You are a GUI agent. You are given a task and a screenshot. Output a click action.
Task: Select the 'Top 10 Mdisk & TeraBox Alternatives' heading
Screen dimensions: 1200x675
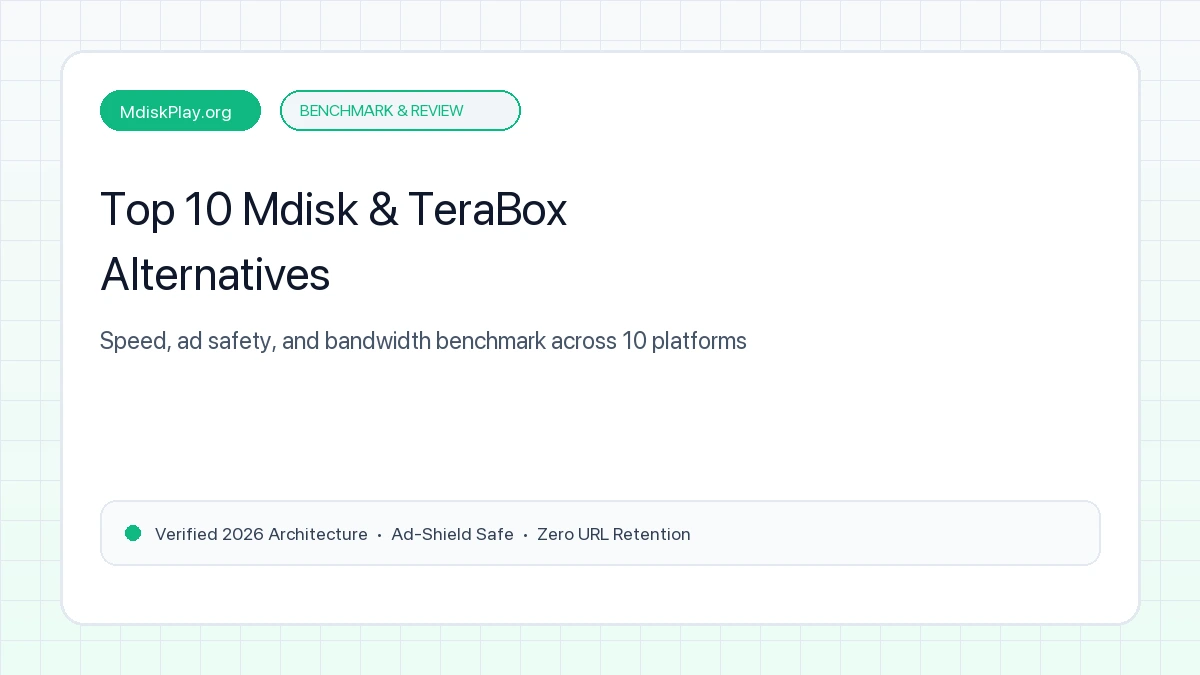click(x=334, y=241)
